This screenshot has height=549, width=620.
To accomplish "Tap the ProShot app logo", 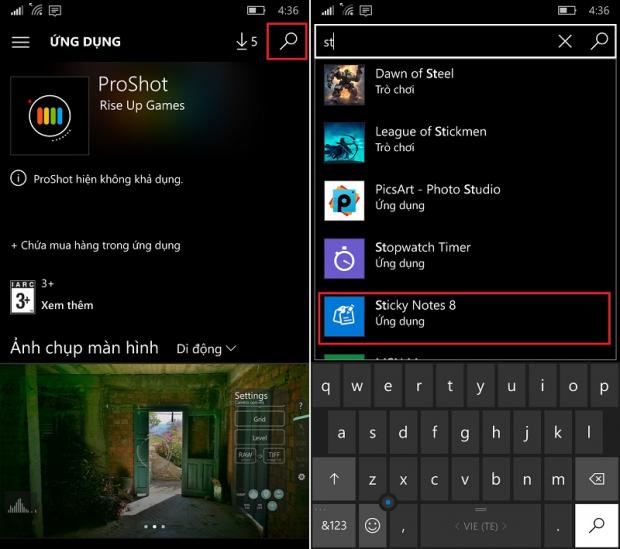I will click(49, 116).
